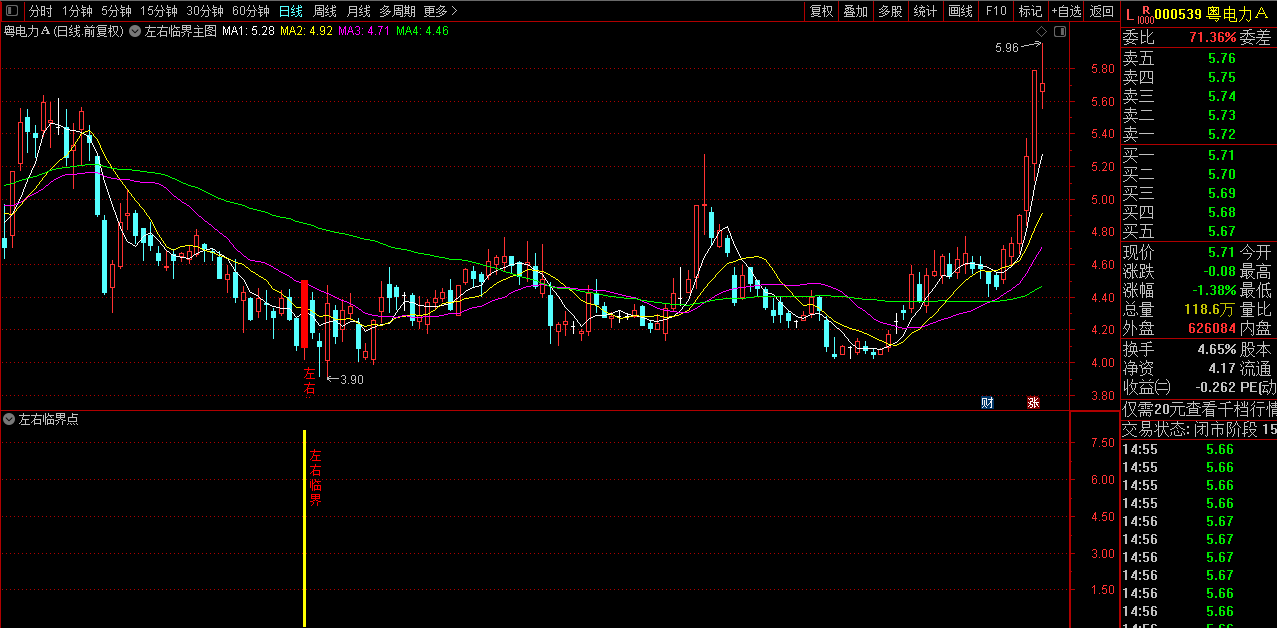This screenshot has height=628, width=1277.
Task: Click the L level icon beside the stock code
Action: point(1129,15)
